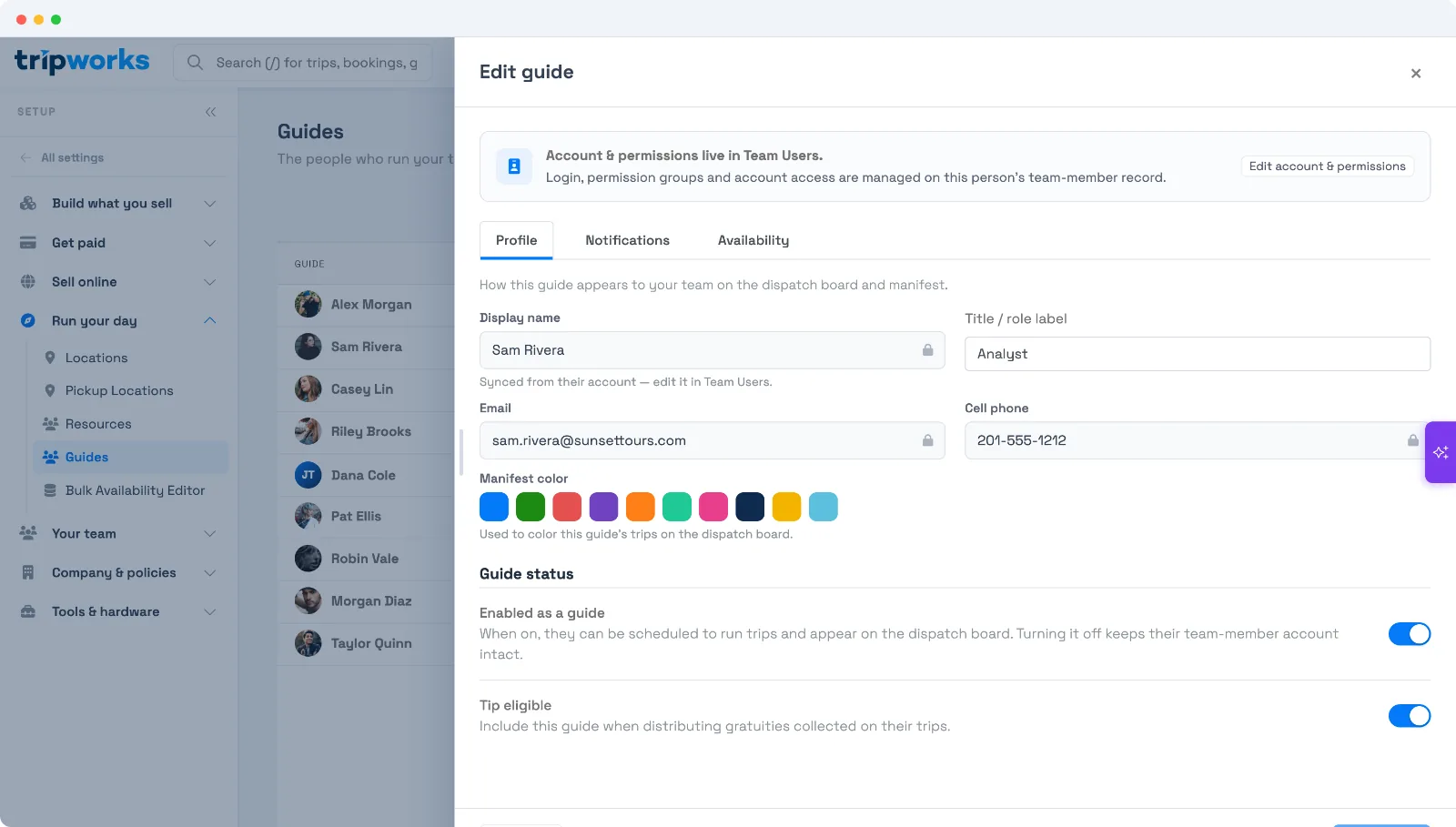
Task: Pick the purple manifest color
Action: click(603, 507)
